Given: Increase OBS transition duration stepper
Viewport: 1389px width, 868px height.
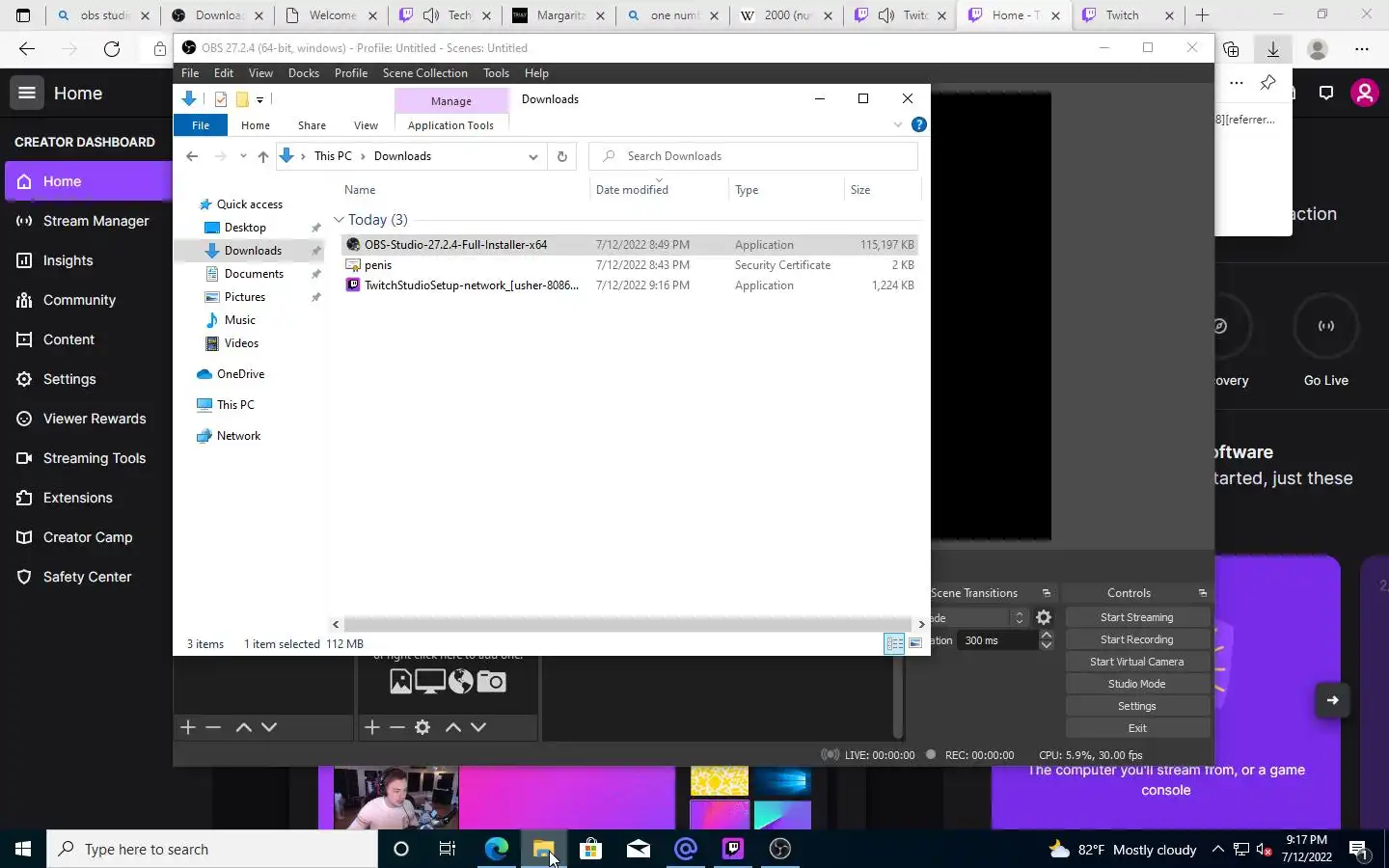Looking at the screenshot, I should coord(1047,636).
